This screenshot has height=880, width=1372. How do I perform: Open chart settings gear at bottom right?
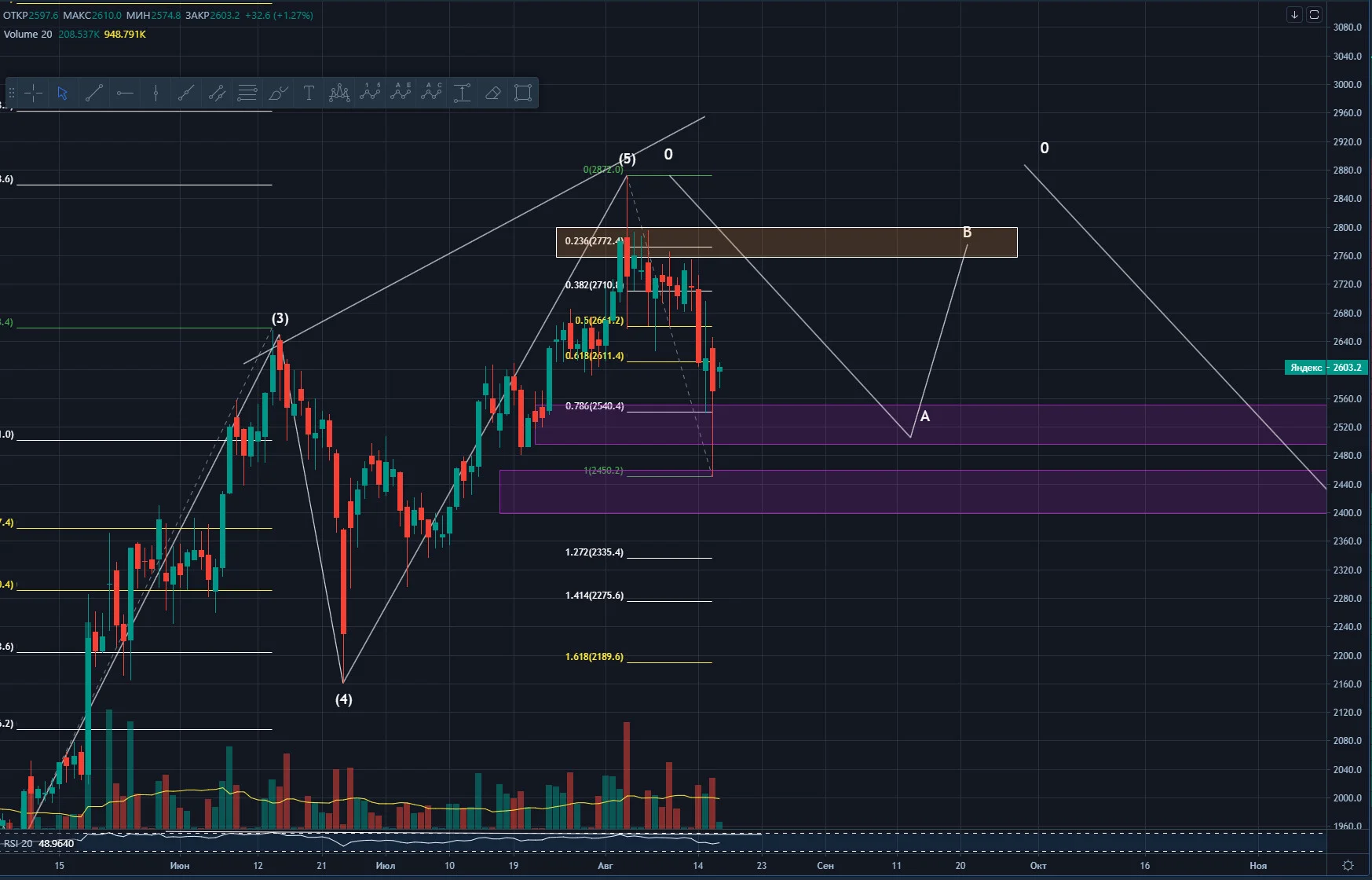coord(1348,865)
